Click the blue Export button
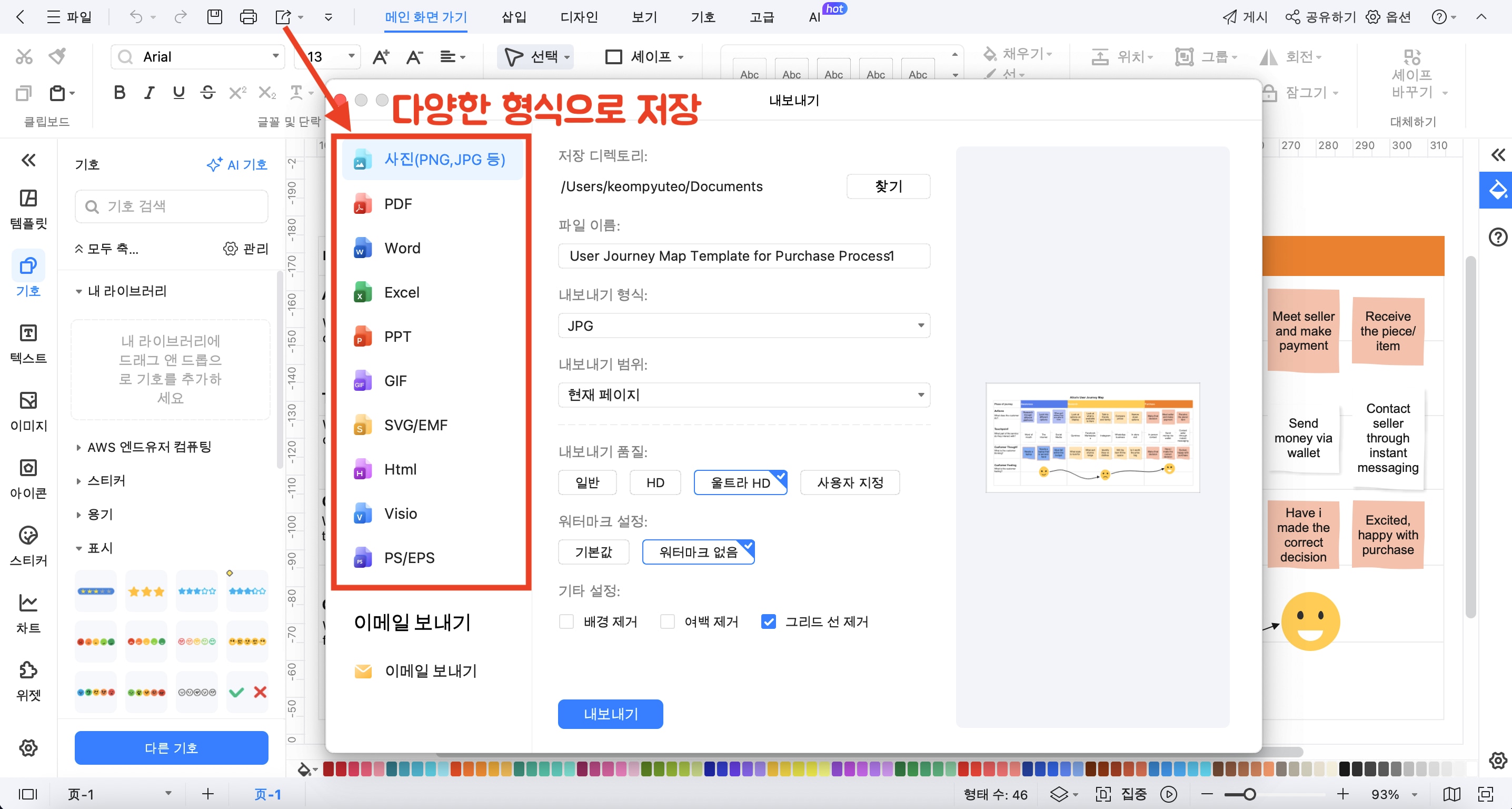1512x809 pixels. click(610, 714)
